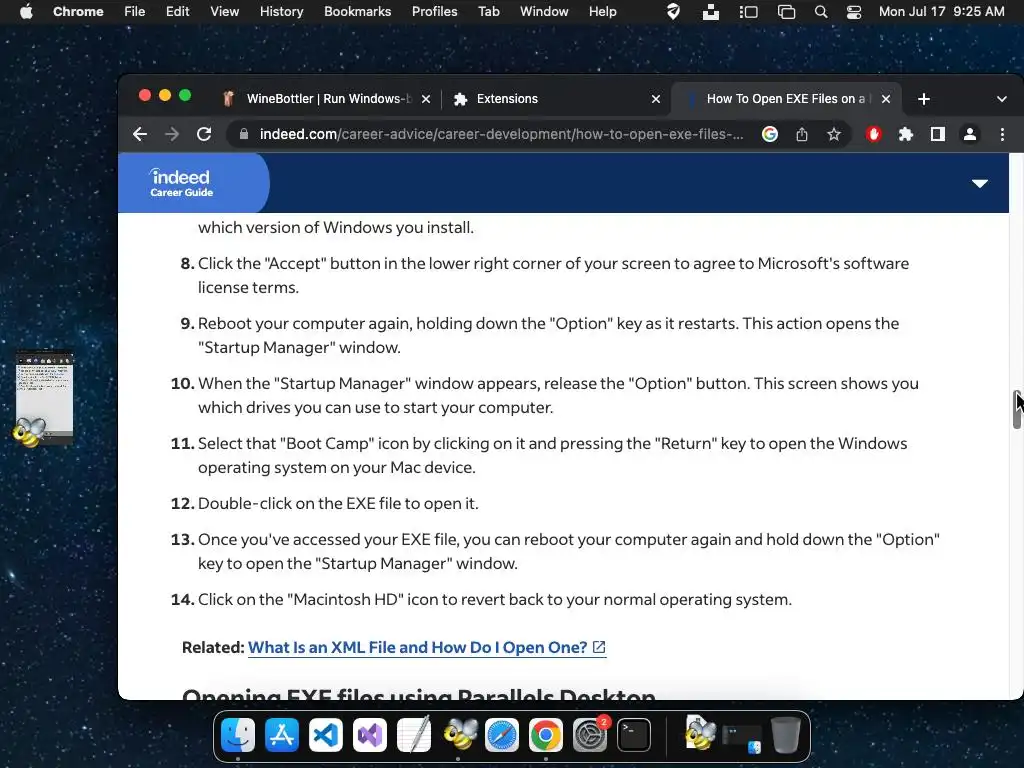Share this page via share icon
The image size is (1024, 768).
(x=802, y=135)
